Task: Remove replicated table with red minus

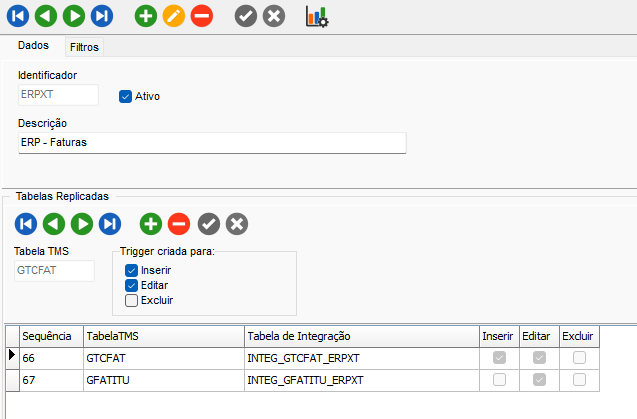Action: (x=179, y=223)
